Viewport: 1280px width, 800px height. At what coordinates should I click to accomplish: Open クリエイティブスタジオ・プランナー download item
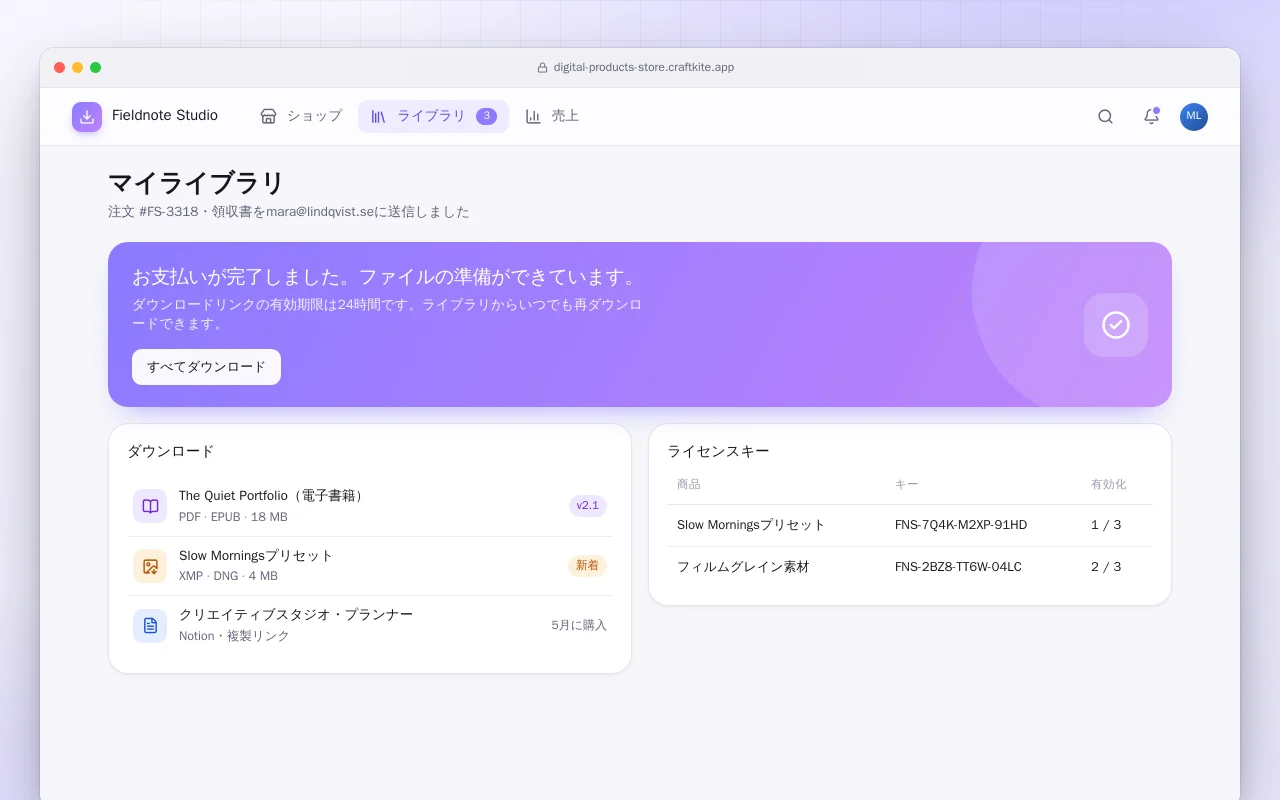(370, 626)
